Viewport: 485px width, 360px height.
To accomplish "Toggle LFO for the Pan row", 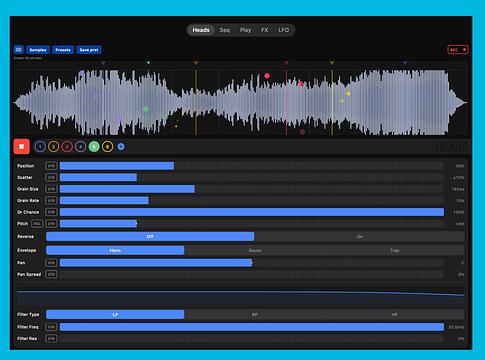I will pyautogui.click(x=51, y=263).
